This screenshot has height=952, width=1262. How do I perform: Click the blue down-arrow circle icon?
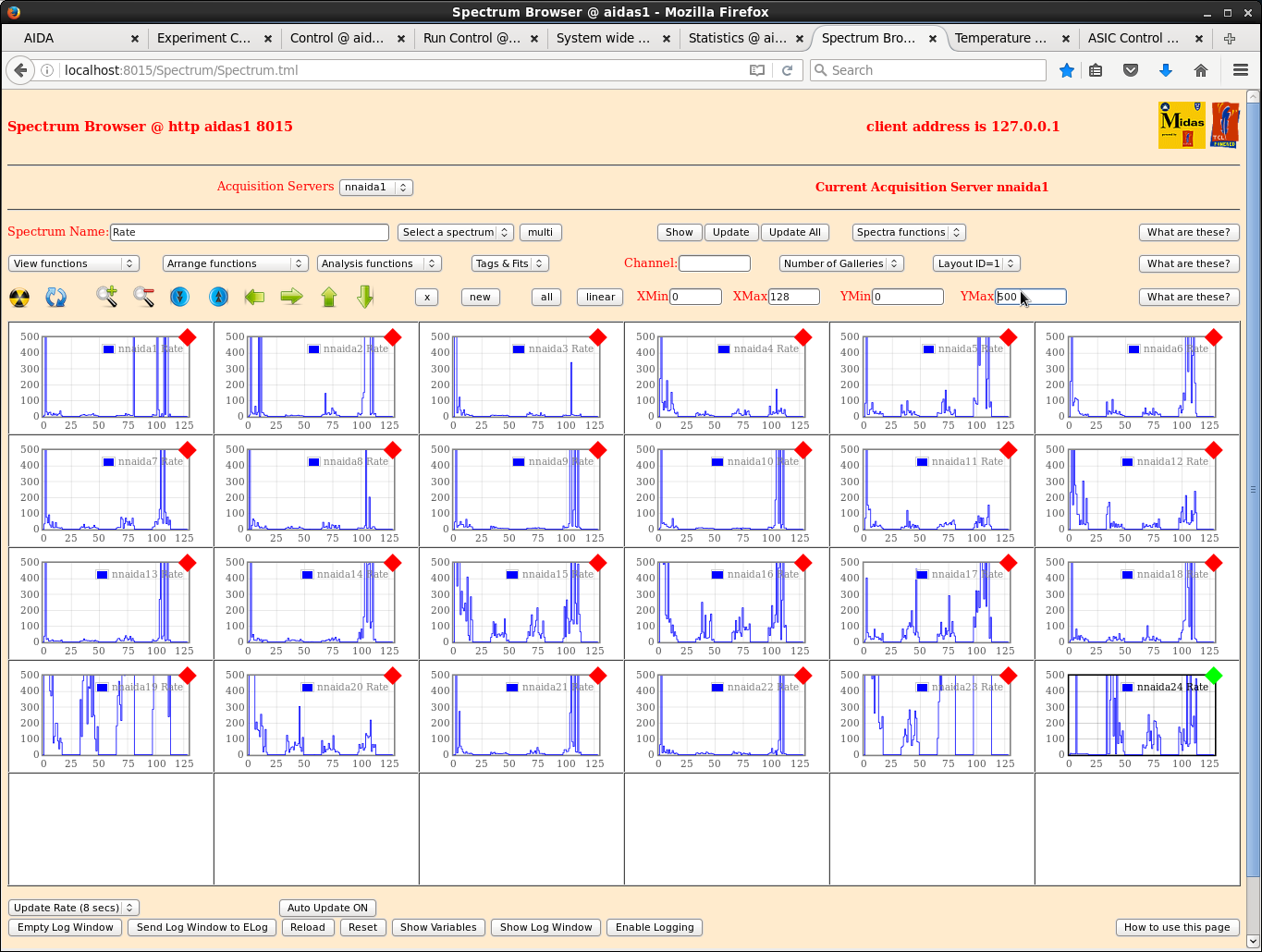[x=180, y=297]
